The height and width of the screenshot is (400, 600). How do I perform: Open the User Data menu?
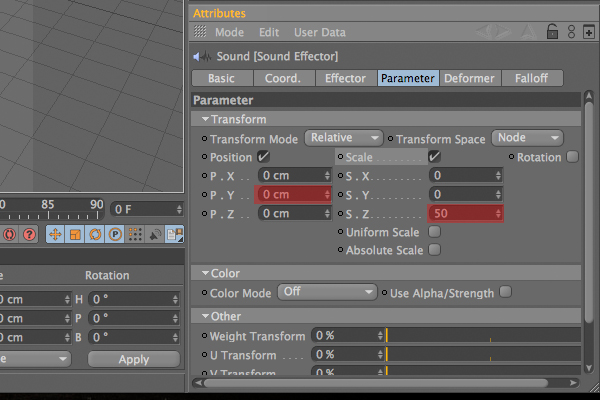coord(320,33)
